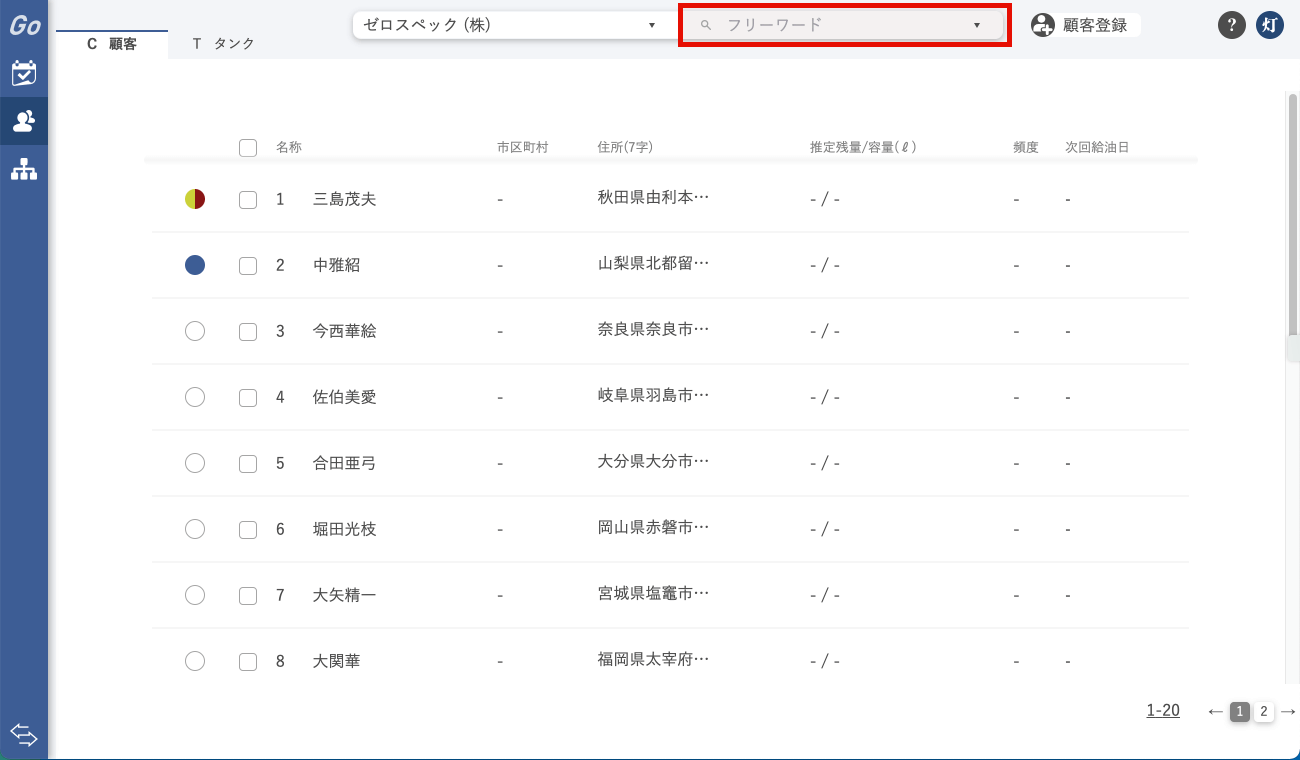Check the box for 合田亜弓

coord(248,464)
